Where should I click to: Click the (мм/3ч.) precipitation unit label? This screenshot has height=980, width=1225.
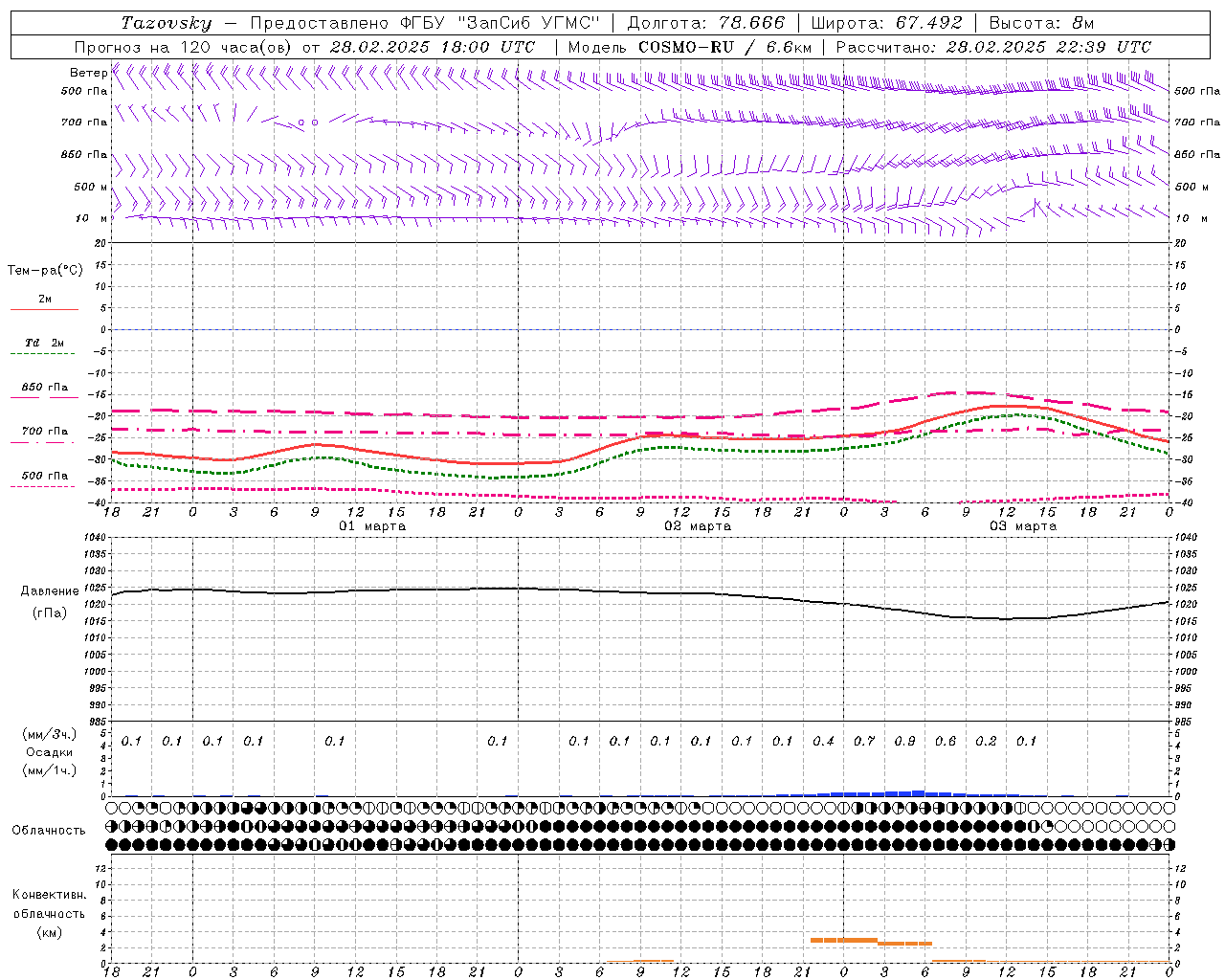coord(49,734)
